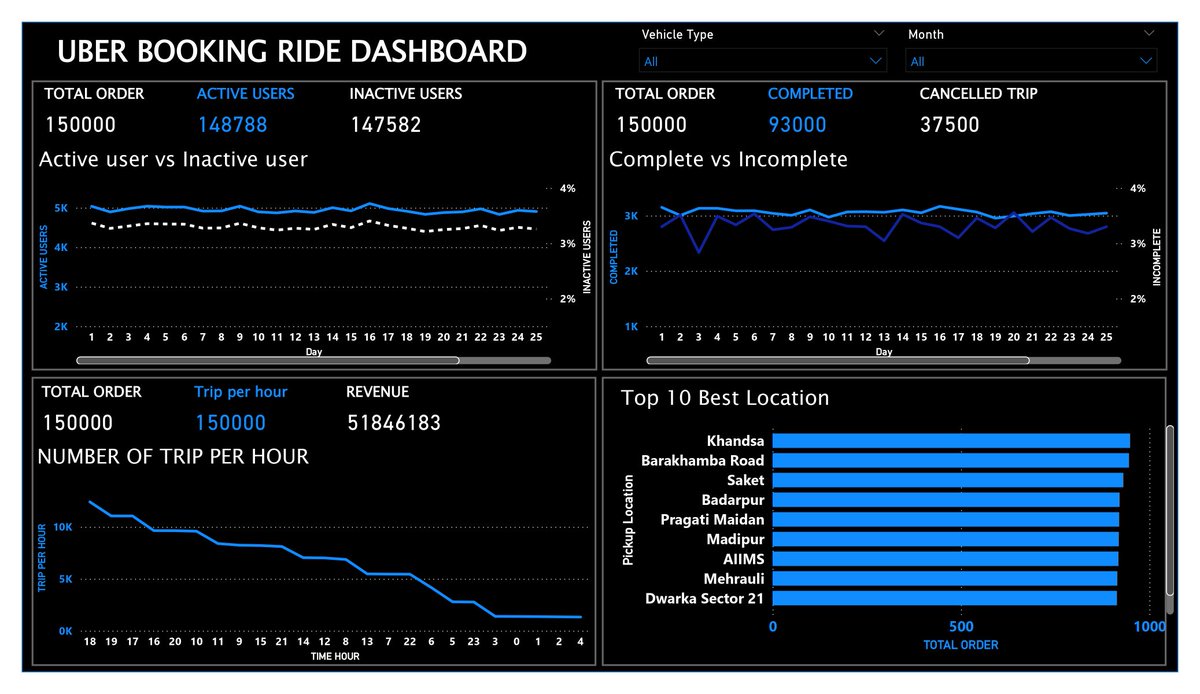This screenshot has width=1200, height=694.
Task: Click the REVENUE value 51846183
Action: click(x=394, y=423)
